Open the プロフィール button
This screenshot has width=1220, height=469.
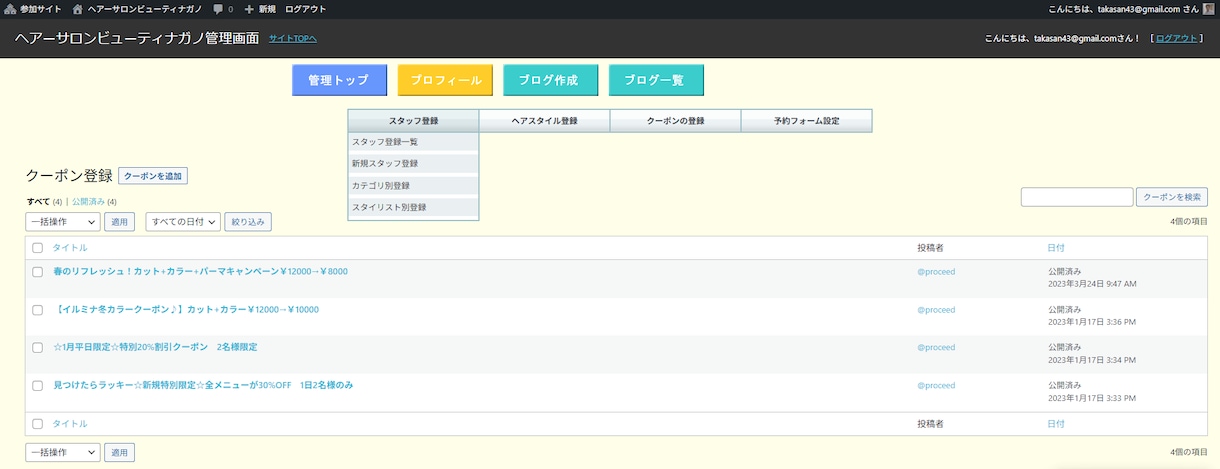pyautogui.click(x=445, y=80)
